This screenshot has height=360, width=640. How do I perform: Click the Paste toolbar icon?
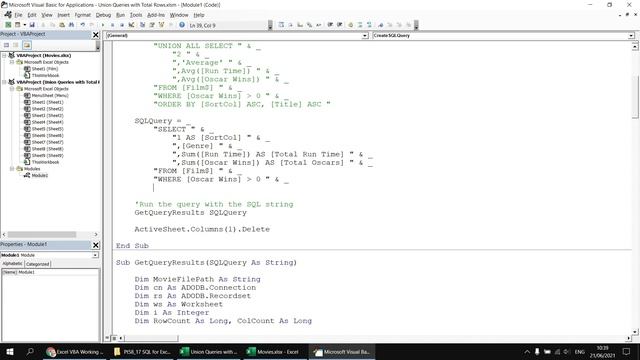click(62, 25)
